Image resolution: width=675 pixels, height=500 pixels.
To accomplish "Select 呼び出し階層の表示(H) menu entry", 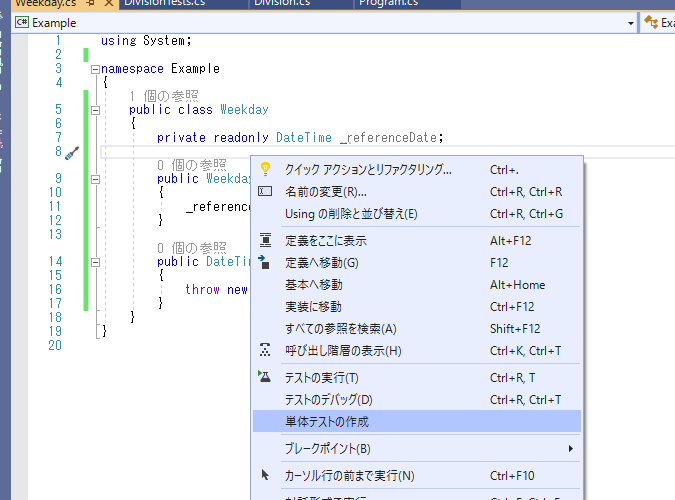I will (x=417, y=351).
